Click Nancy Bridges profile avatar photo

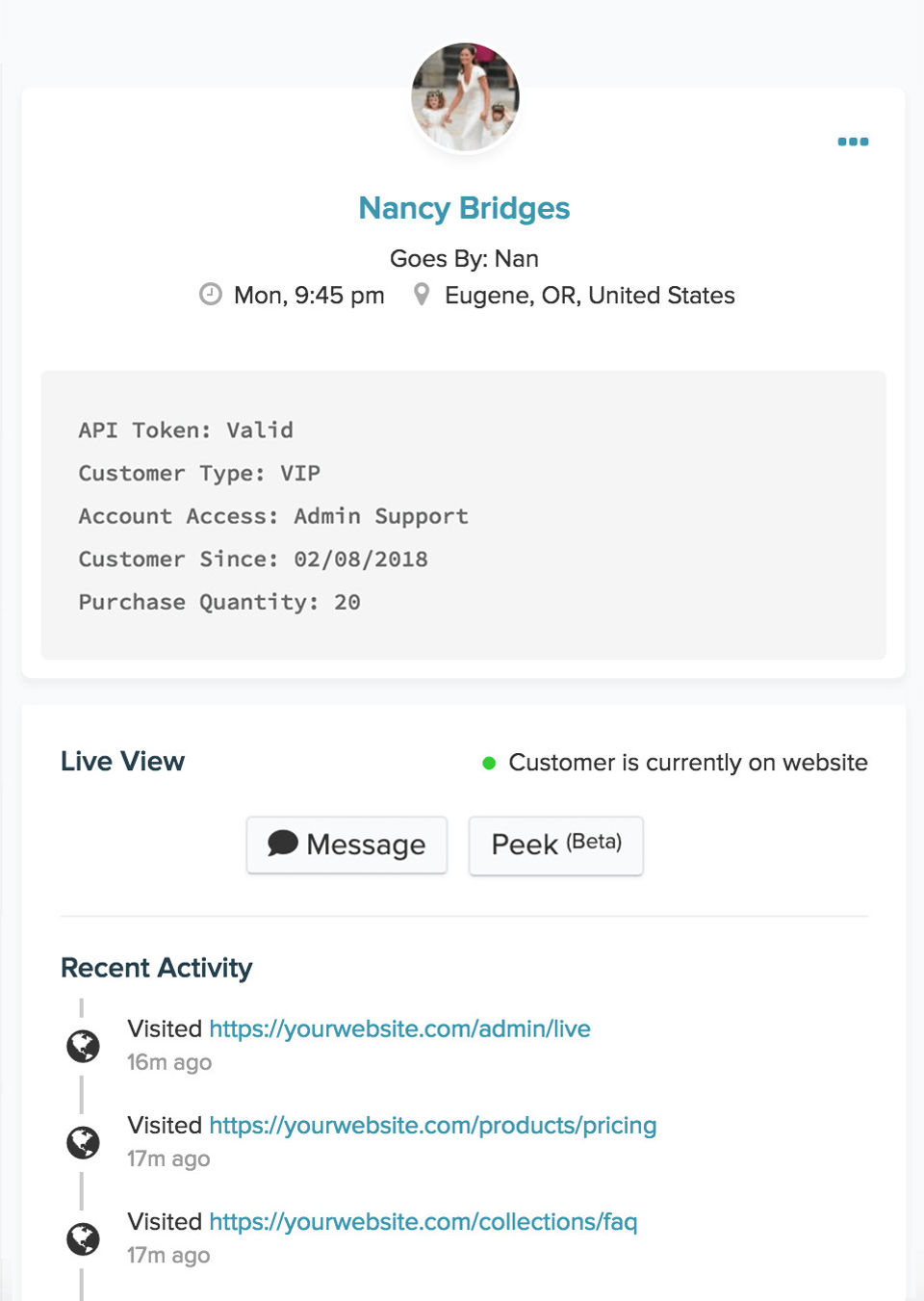click(x=465, y=97)
